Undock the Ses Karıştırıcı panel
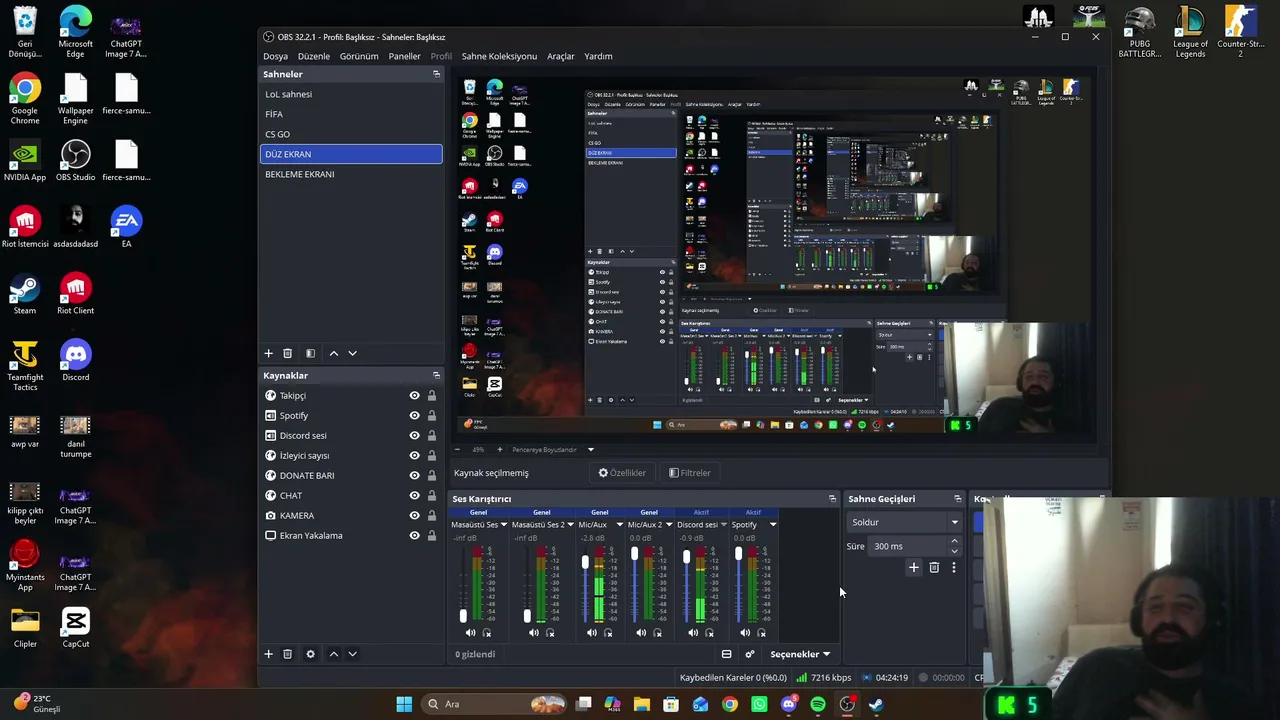Viewport: 1280px width, 720px height. point(832,498)
